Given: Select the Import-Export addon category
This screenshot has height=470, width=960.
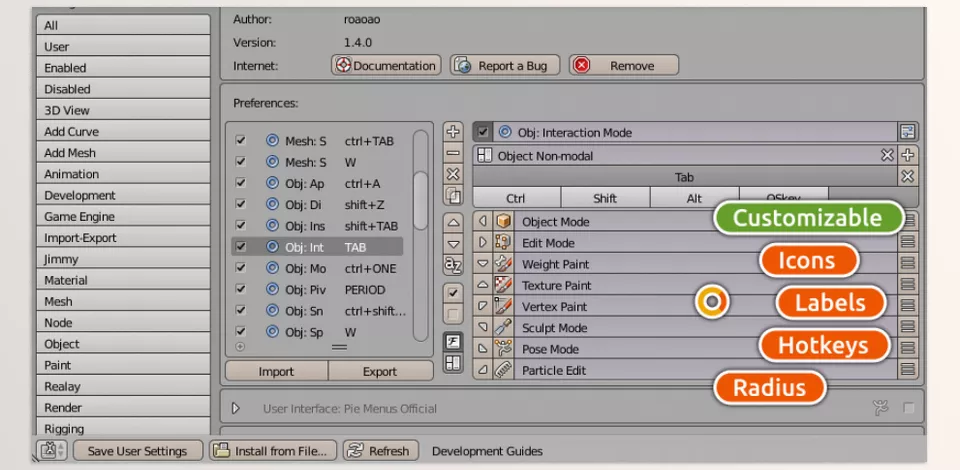Looking at the screenshot, I should click(x=123, y=237).
